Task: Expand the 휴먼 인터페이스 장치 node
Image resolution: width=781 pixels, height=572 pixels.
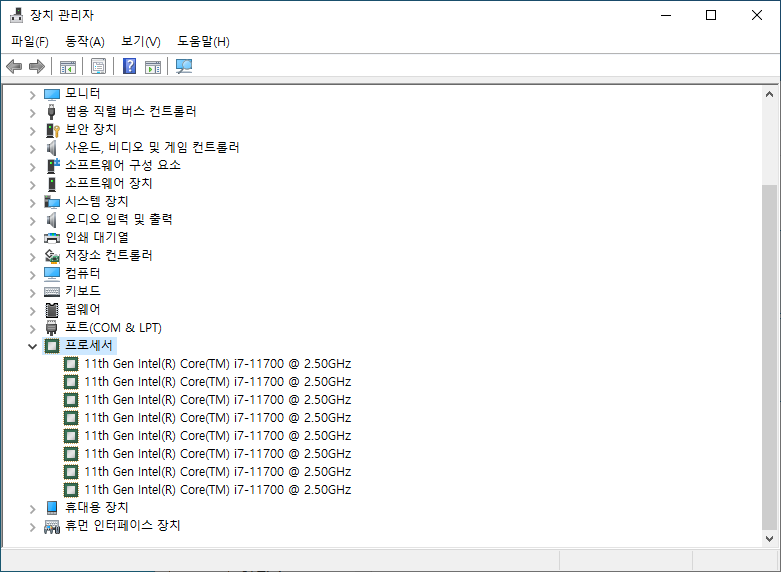Action: [32, 527]
